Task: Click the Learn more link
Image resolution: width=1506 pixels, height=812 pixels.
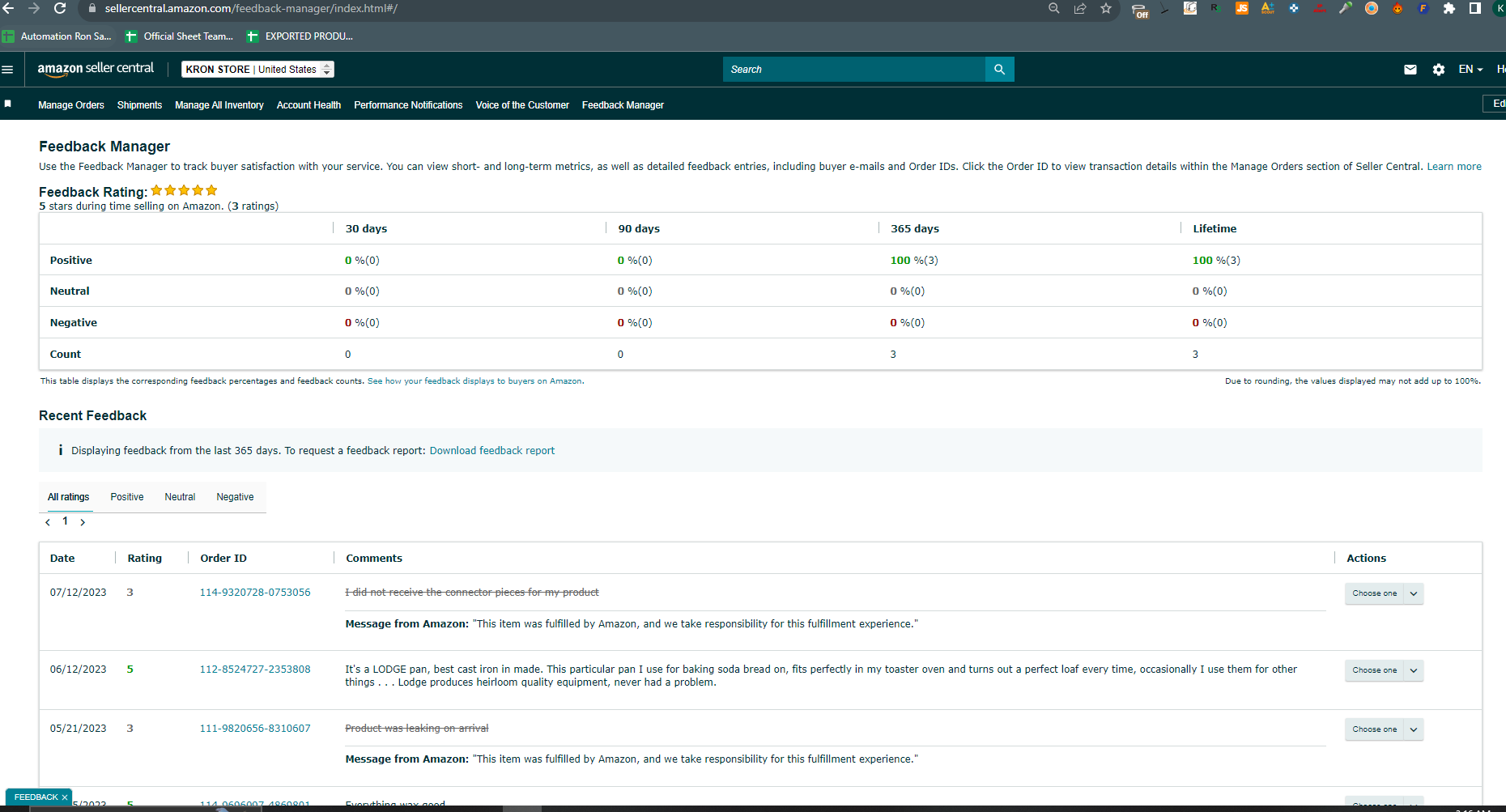Action: pyautogui.click(x=1454, y=167)
